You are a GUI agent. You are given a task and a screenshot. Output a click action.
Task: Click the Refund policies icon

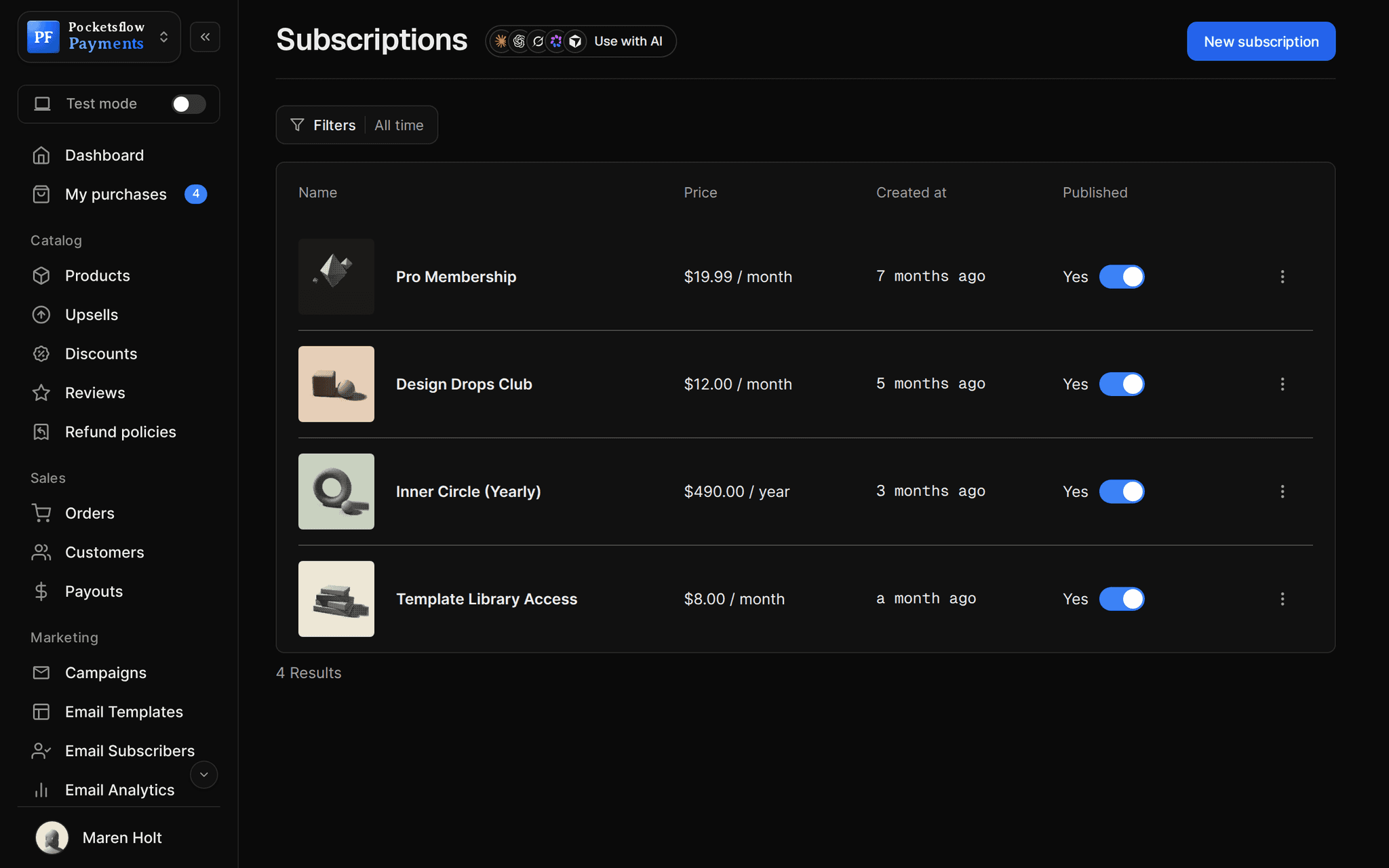41,432
